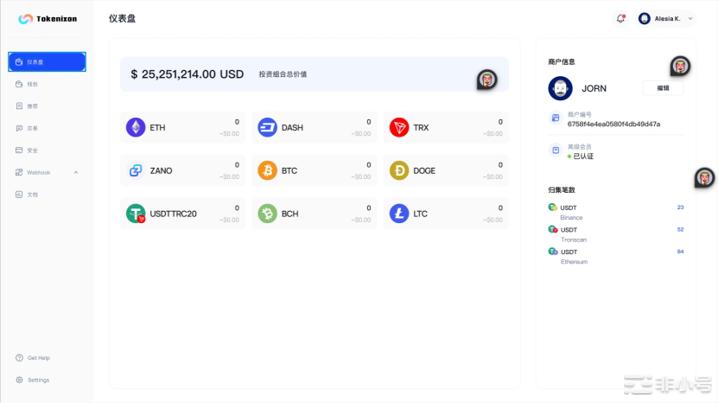Click the Tokenizon logo
The width and height of the screenshot is (718, 403).
pos(48,19)
